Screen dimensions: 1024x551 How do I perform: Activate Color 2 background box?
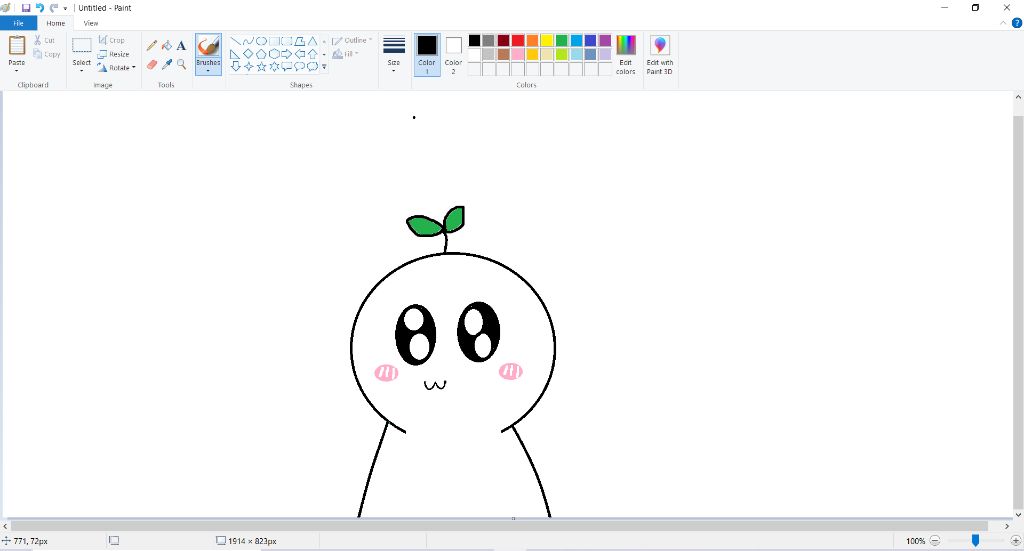click(x=453, y=55)
